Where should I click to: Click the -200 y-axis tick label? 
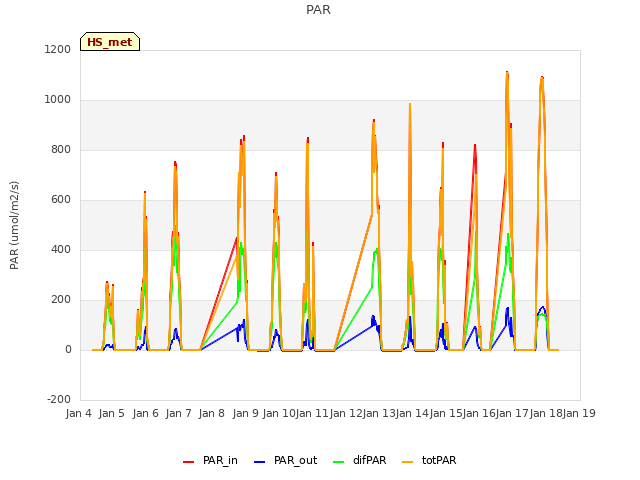tap(59, 399)
